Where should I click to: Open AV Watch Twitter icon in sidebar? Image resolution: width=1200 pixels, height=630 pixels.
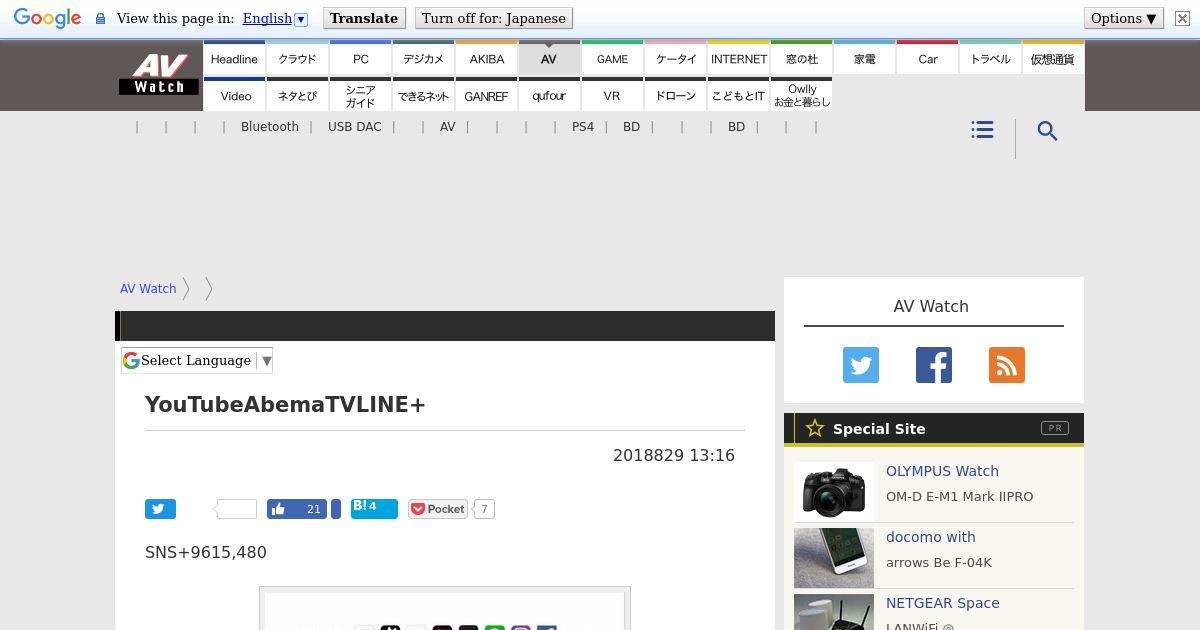861,365
